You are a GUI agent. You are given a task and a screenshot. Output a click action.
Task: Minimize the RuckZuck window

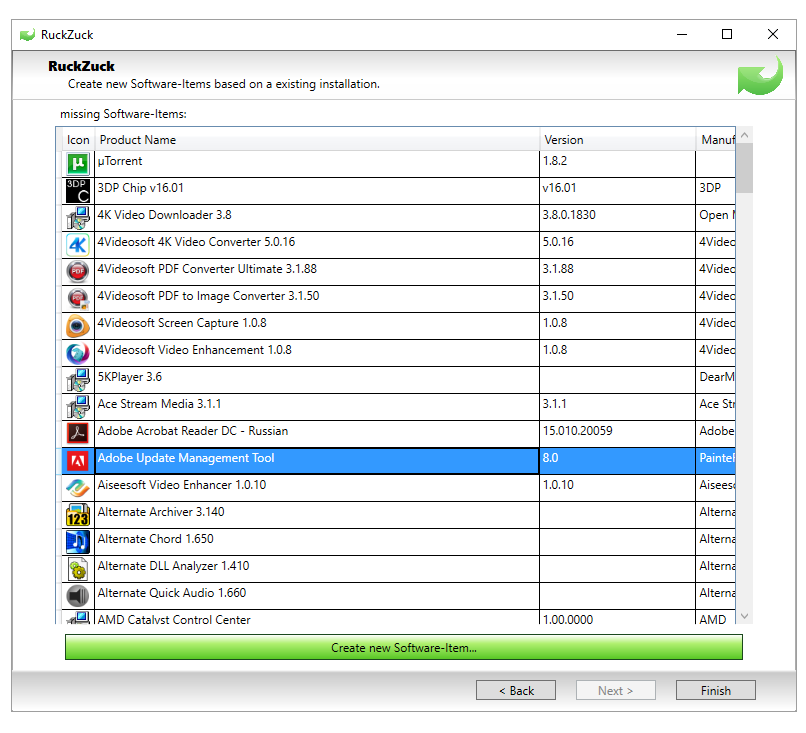[682, 34]
